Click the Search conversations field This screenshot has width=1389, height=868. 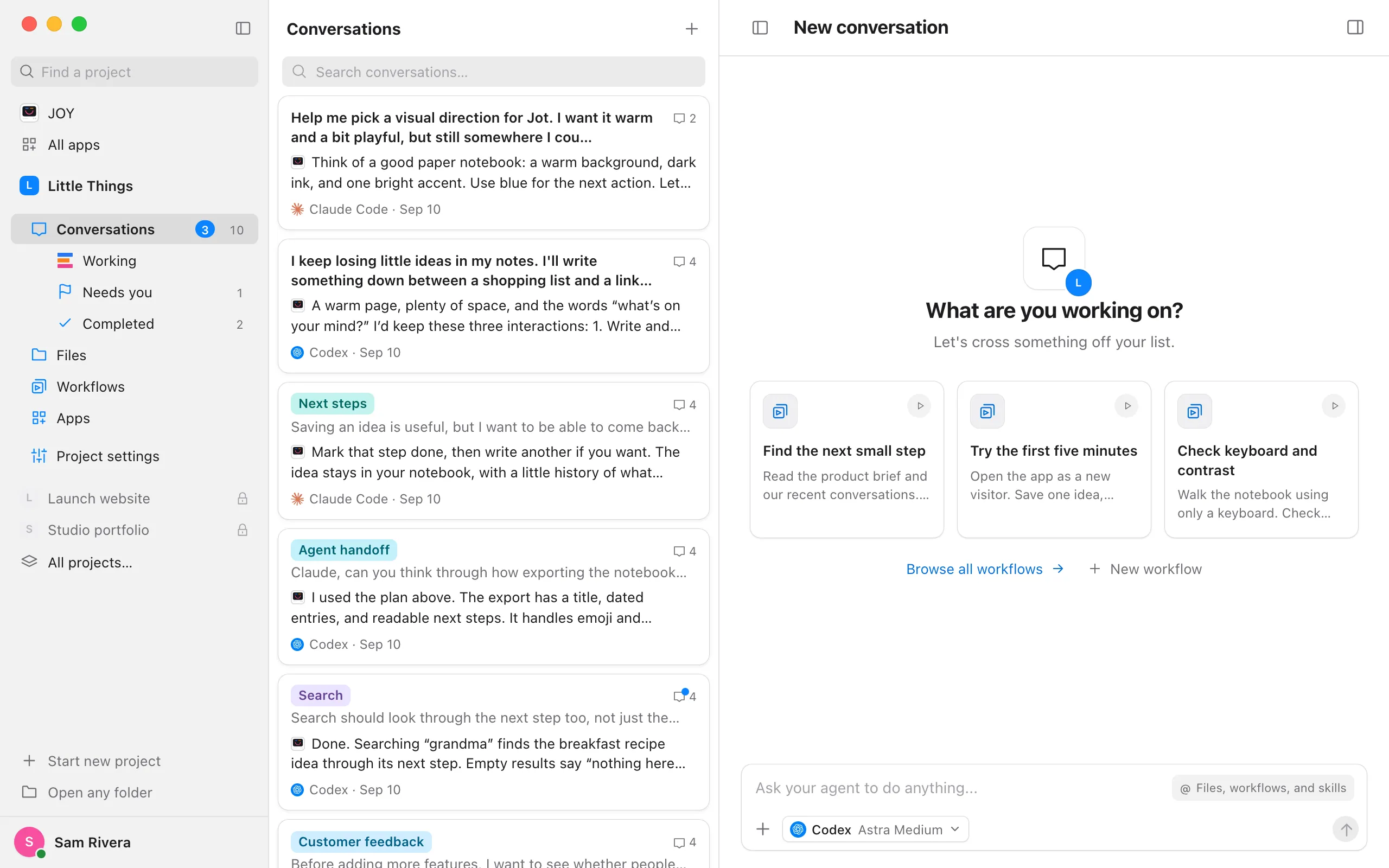click(493, 72)
